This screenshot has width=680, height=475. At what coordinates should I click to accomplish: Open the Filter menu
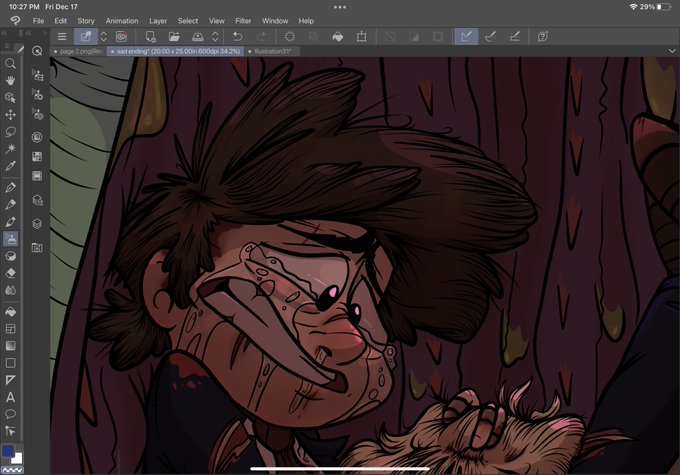click(x=243, y=21)
